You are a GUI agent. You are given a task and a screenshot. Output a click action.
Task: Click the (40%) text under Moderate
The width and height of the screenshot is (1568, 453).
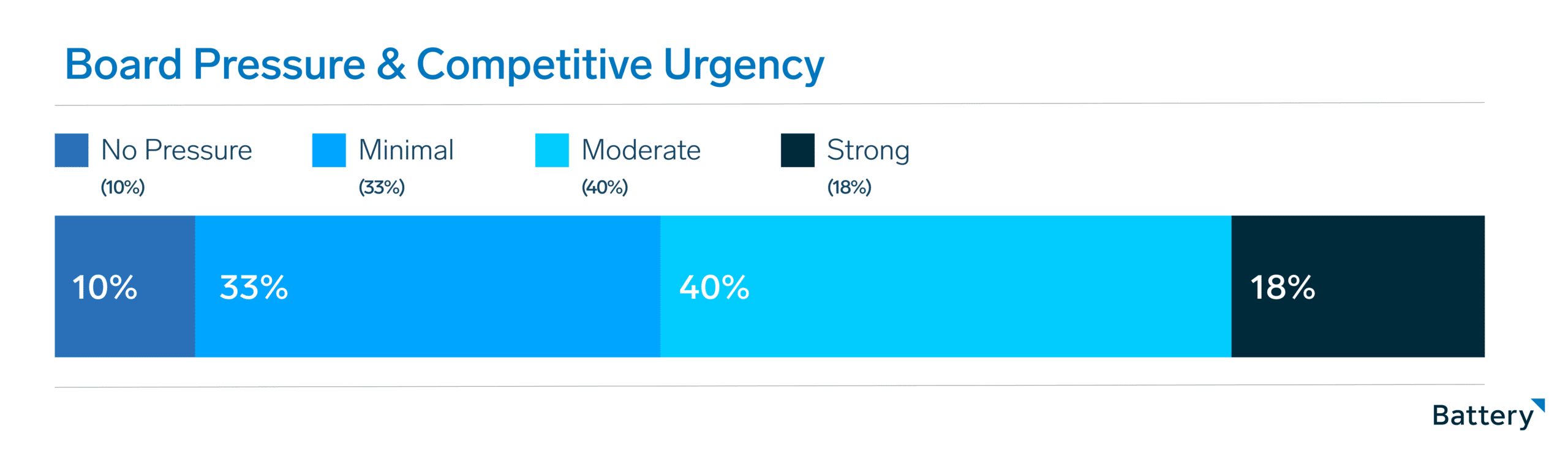point(605,187)
